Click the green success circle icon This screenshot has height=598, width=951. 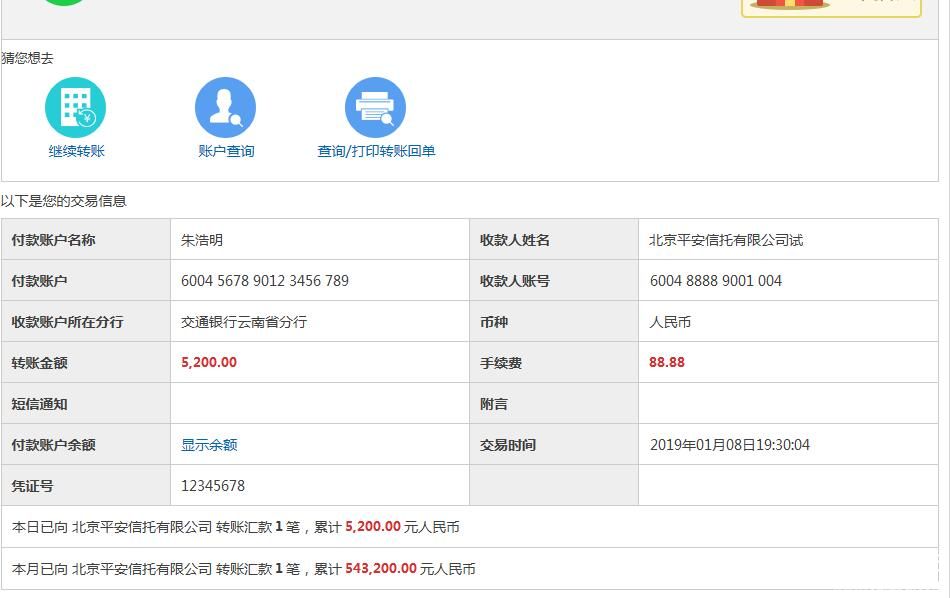coord(62,2)
